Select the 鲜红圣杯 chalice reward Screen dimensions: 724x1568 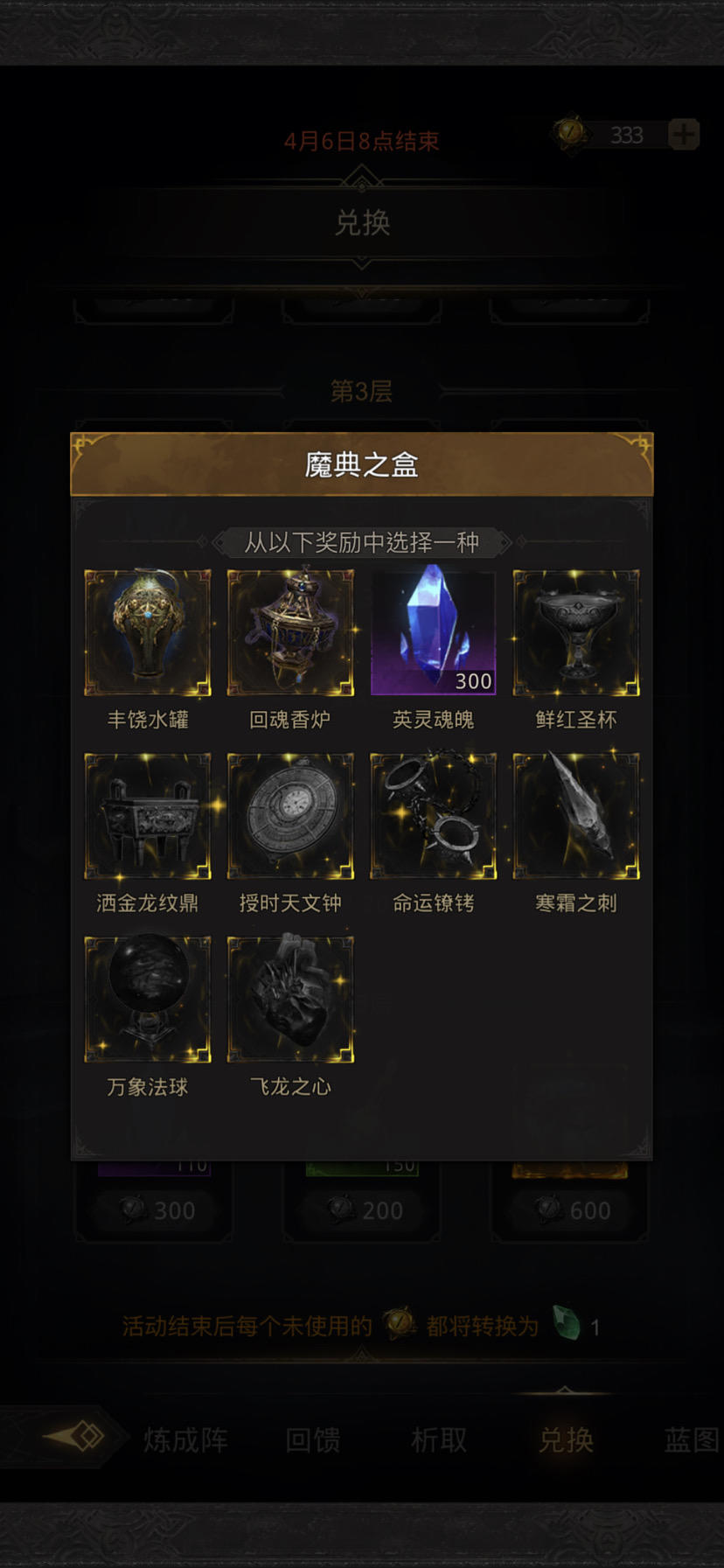pyautogui.click(x=576, y=632)
